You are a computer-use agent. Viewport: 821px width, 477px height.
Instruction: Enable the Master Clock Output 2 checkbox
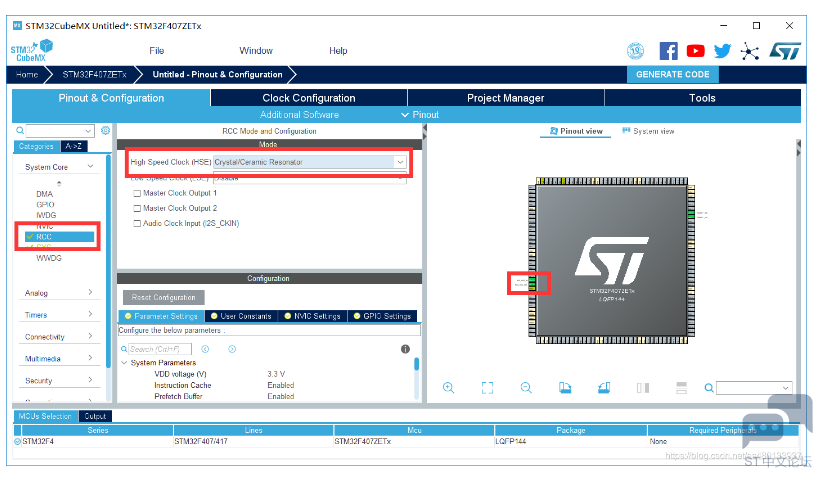pyautogui.click(x=137, y=208)
